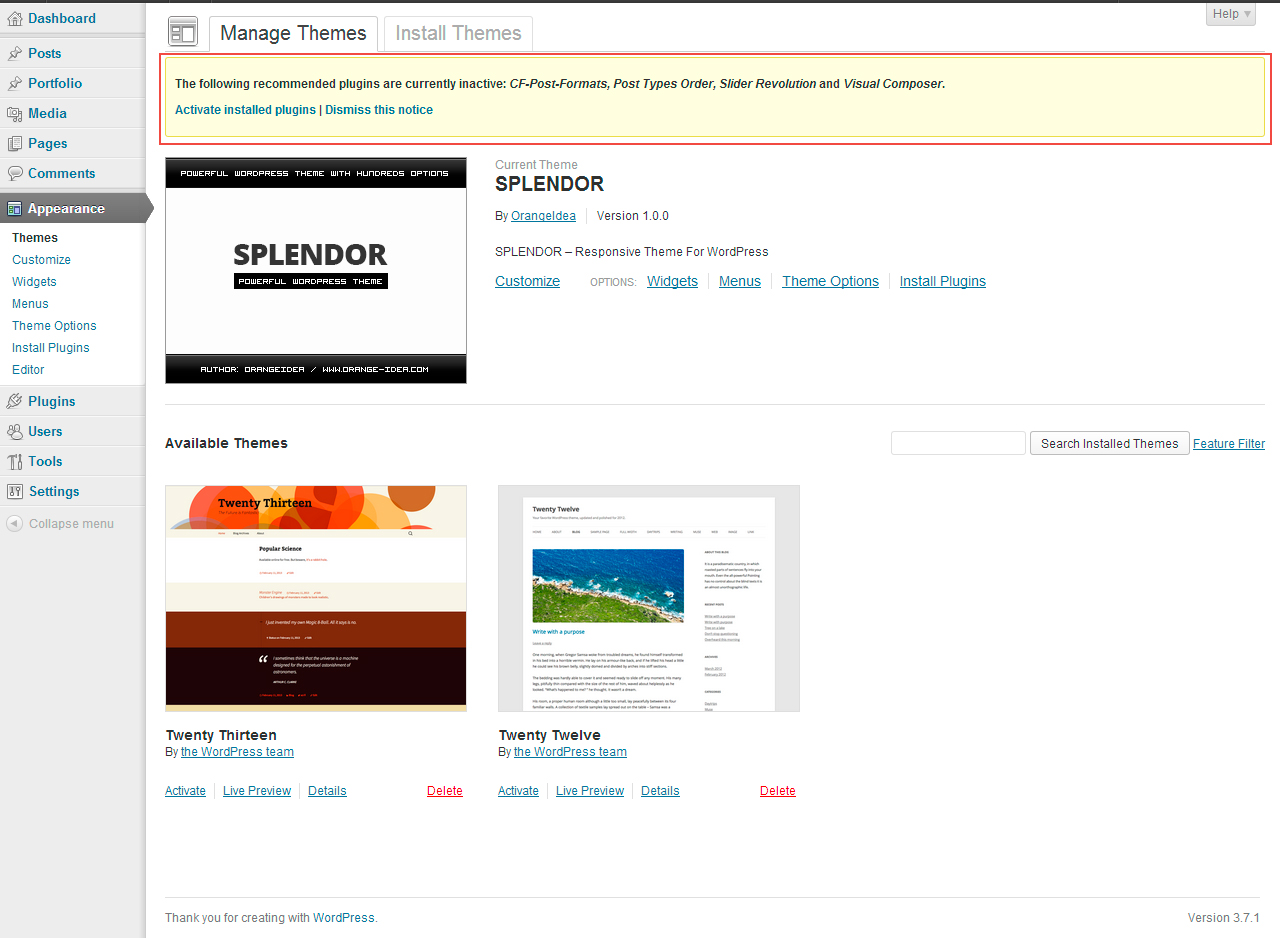Open Live Preview for Twenty Twelve
1280x938 pixels.
590,791
